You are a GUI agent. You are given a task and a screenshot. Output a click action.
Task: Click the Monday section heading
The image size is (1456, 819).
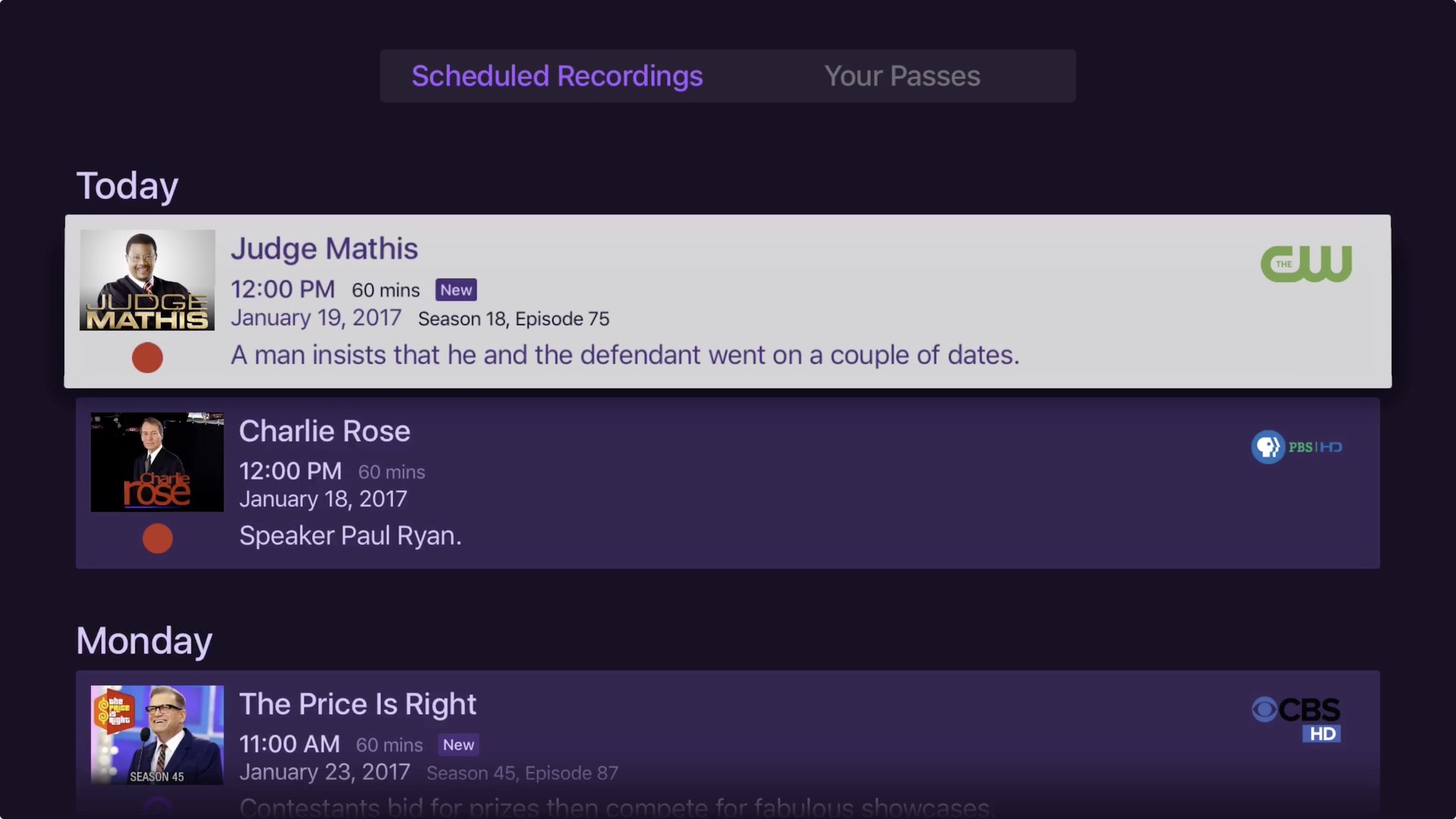(144, 641)
